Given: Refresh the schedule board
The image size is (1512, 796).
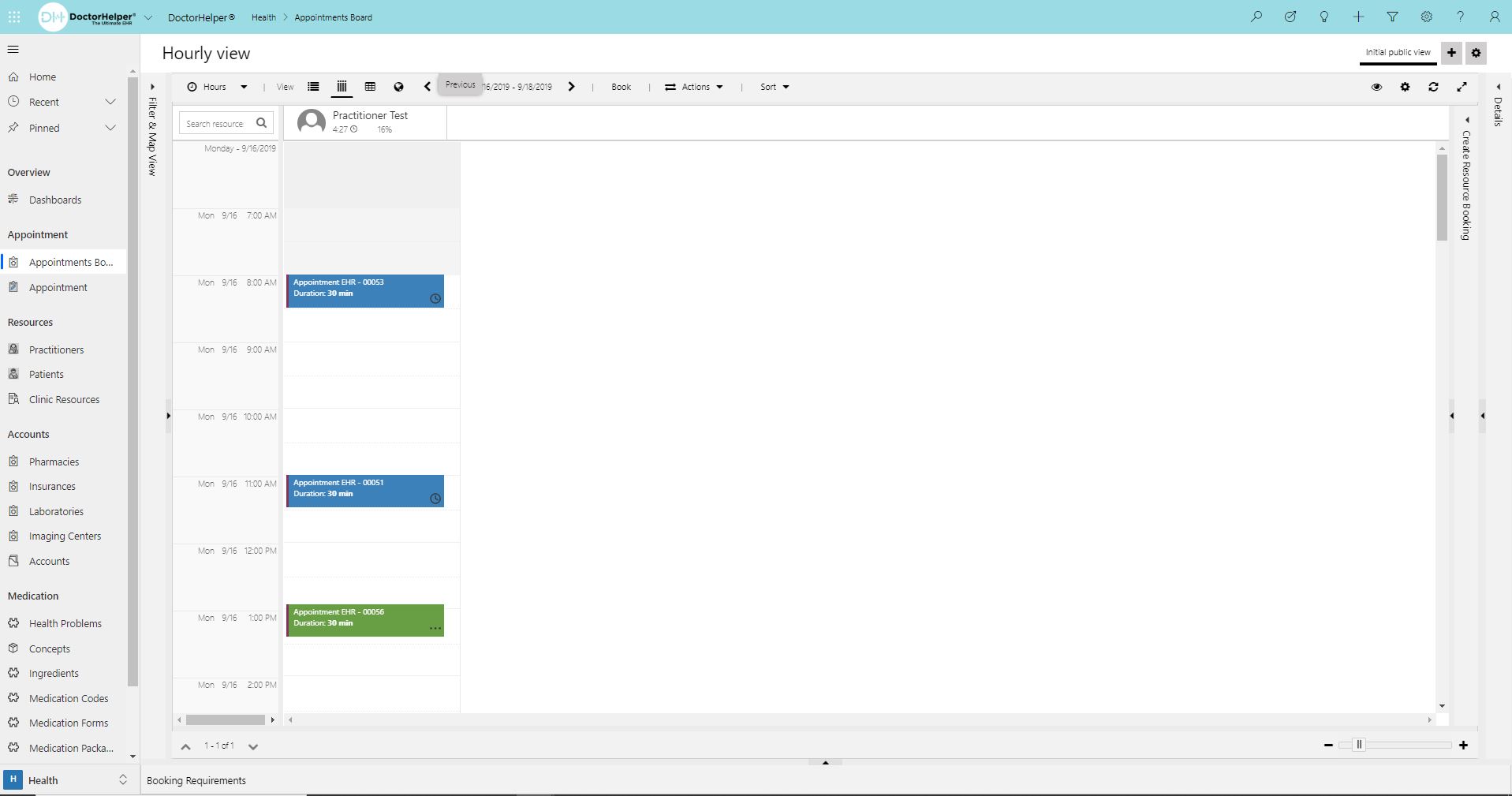Looking at the screenshot, I should (1434, 87).
